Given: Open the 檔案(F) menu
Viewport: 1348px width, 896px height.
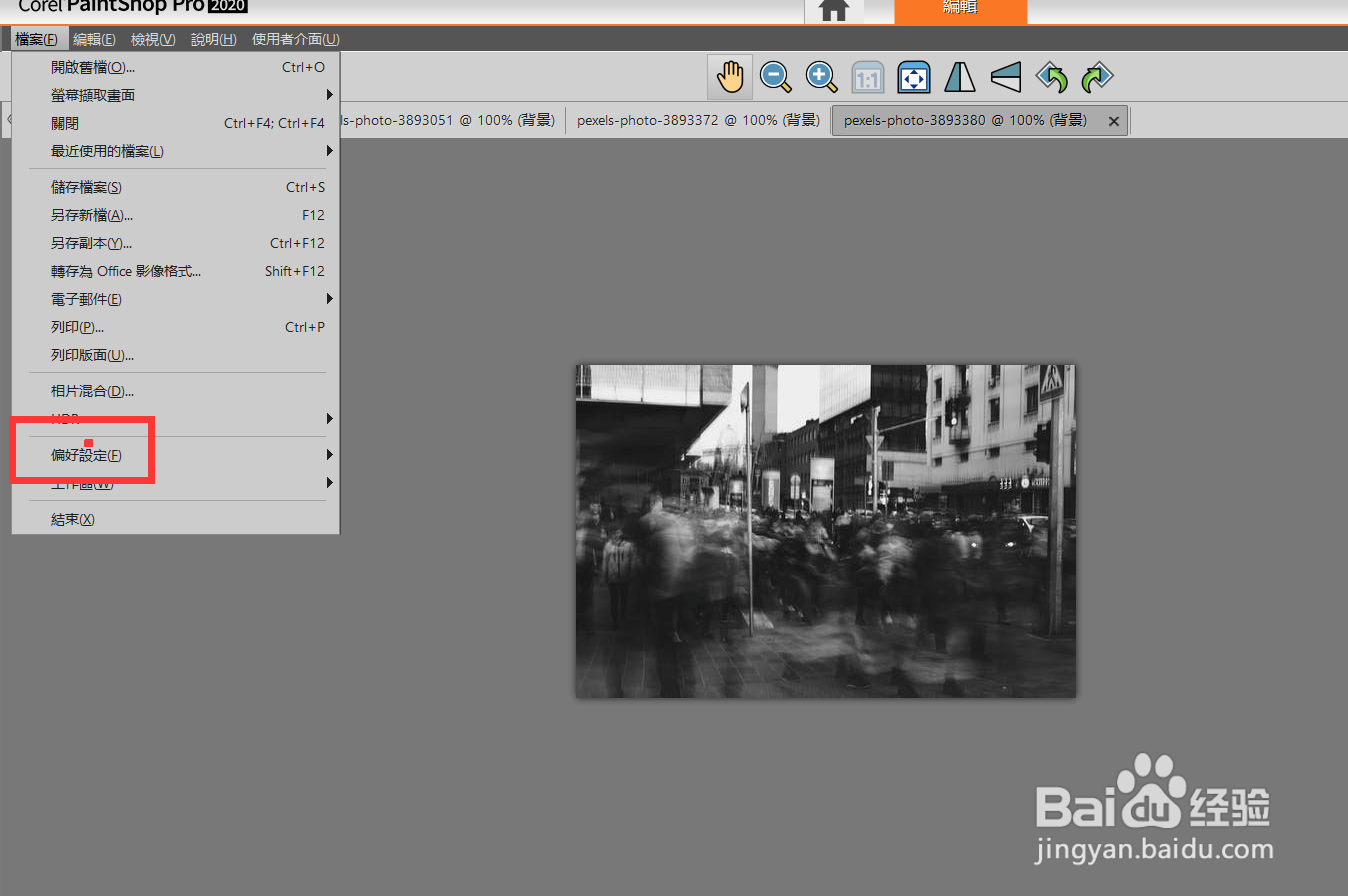Looking at the screenshot, I should pos(37,39).
